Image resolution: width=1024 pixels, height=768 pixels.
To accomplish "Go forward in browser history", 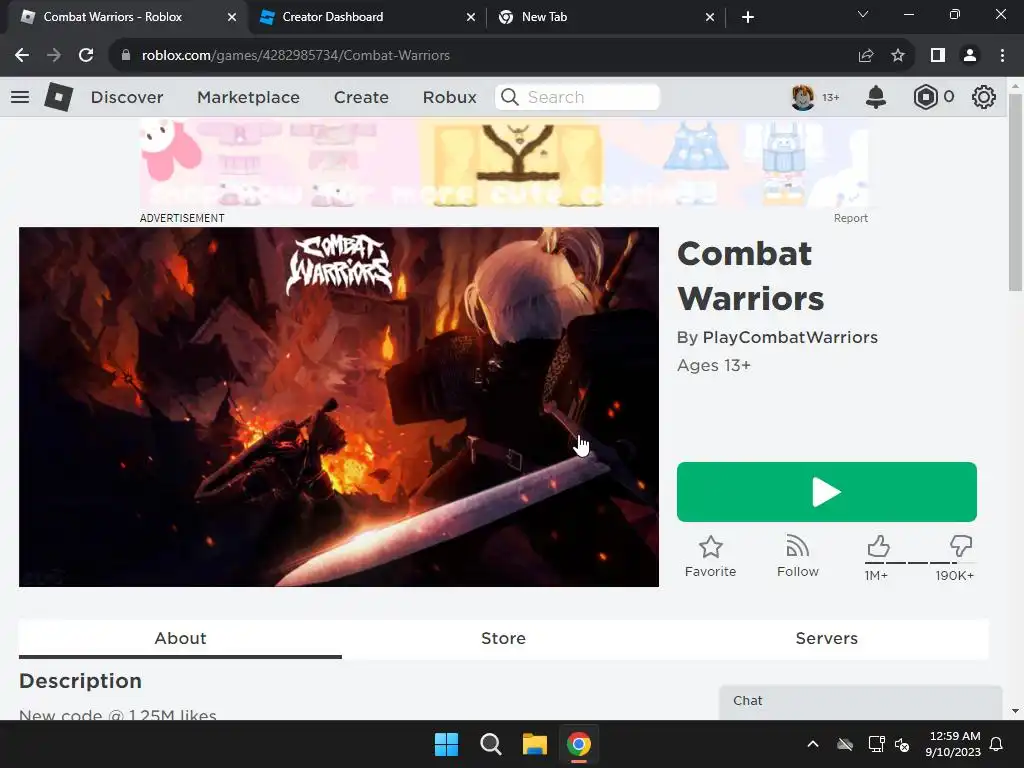I will pyautogui.click(x=54, y=56).
